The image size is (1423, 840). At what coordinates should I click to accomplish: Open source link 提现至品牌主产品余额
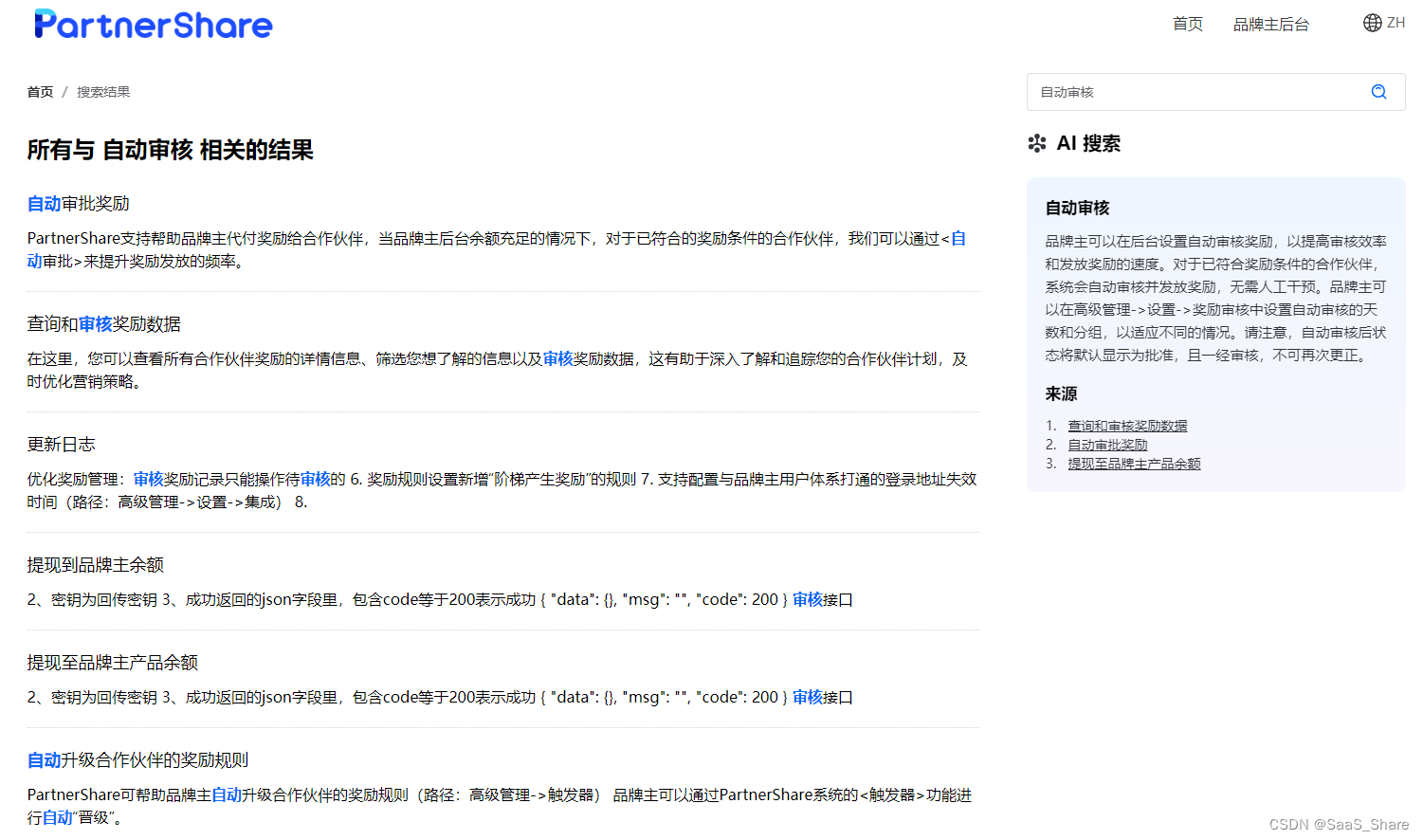[1134, 463]
